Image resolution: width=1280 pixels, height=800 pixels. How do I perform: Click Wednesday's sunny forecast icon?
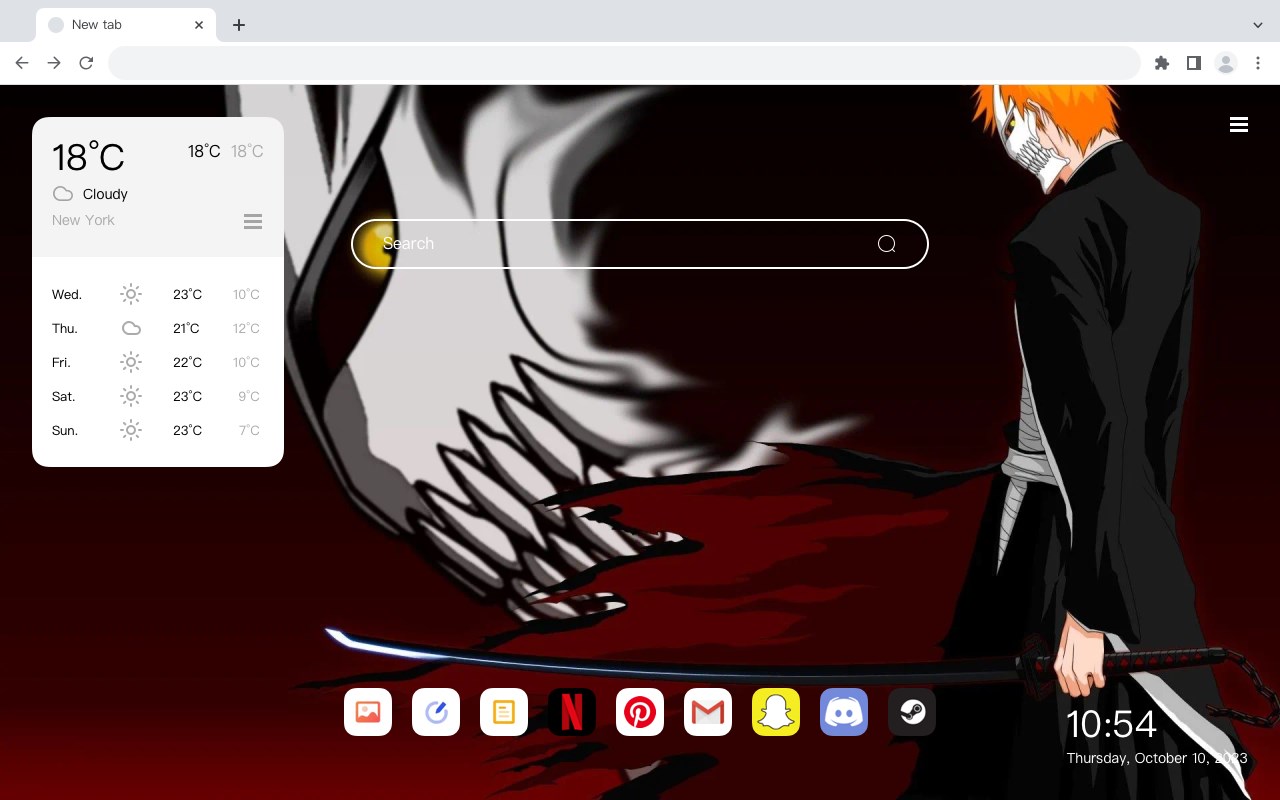(131, 294)
